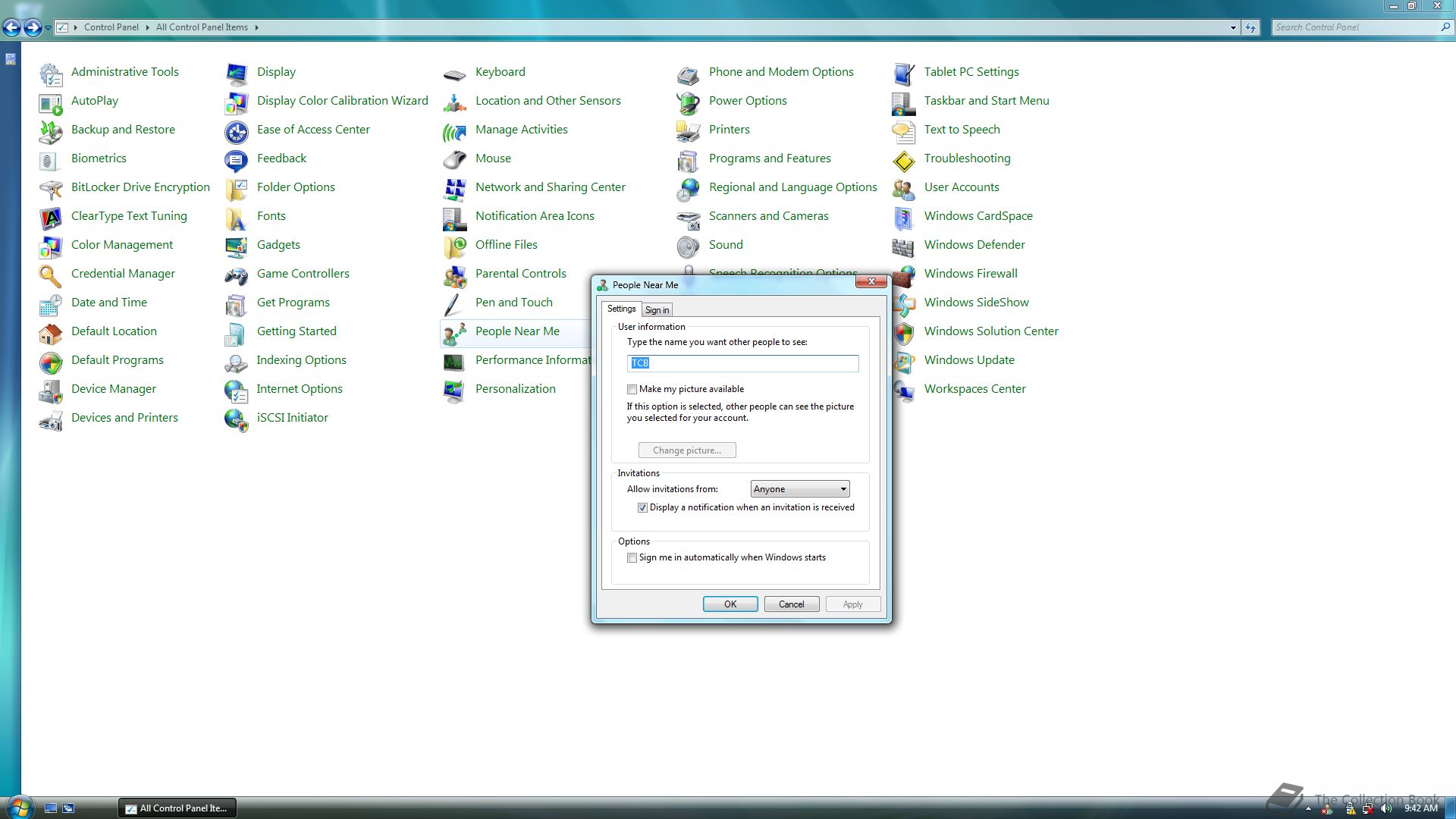Expand the address bar history dropdown arrow
This screenshot has width=1456, height=819.
[1233, 27]
